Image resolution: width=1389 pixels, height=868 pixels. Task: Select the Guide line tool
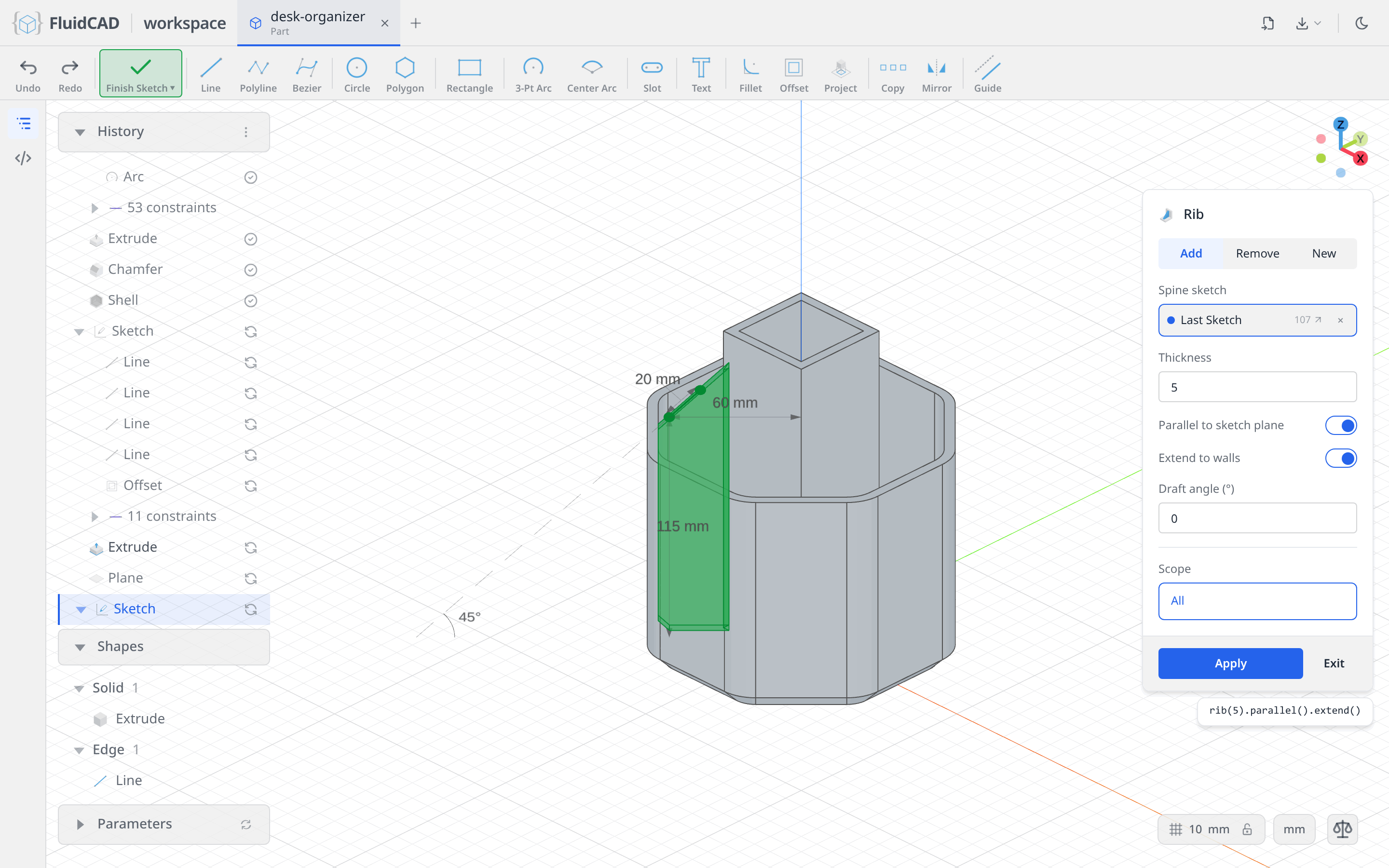(x=987, y=74)
